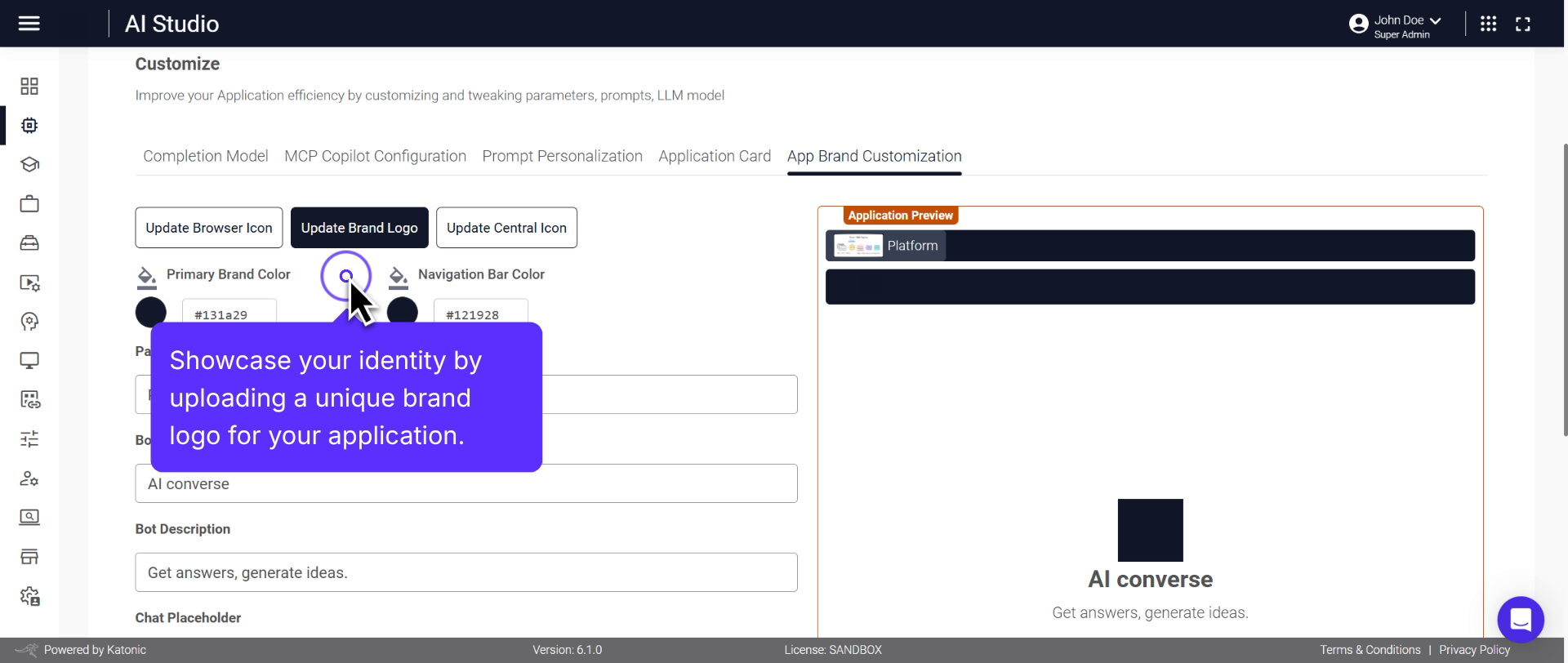Open the tuning sliders sidebar icon

(x=29, y=439)
